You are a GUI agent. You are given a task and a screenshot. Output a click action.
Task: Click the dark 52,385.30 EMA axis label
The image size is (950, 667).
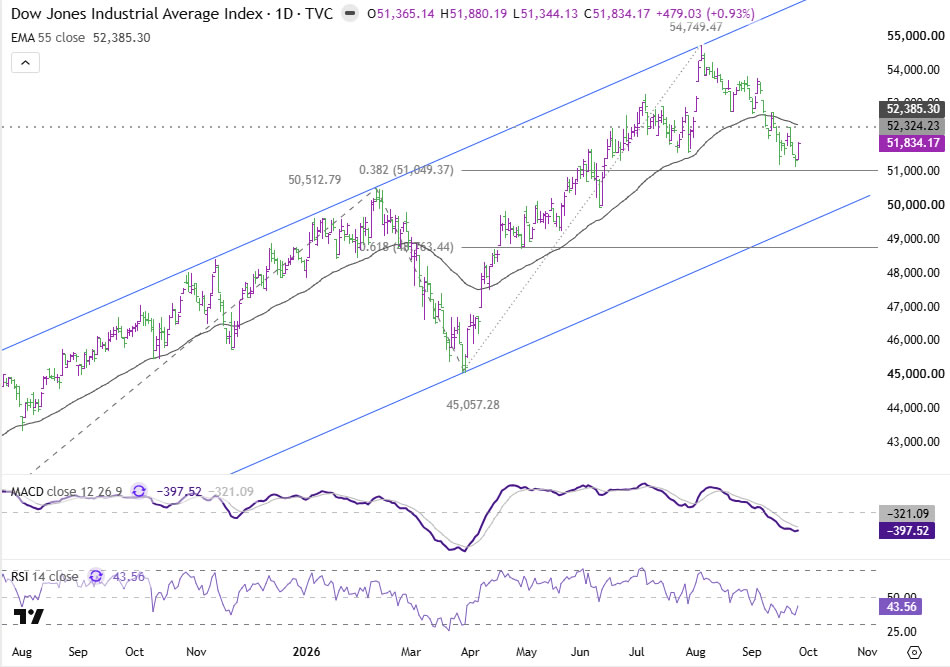tap(912, 109)
